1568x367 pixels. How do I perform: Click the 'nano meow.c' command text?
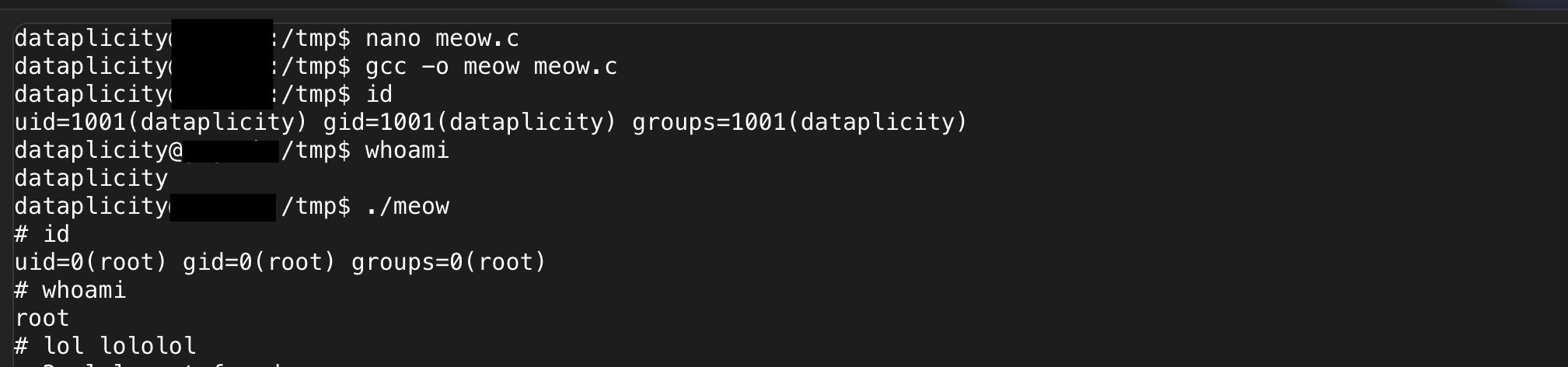click(442, 38)
